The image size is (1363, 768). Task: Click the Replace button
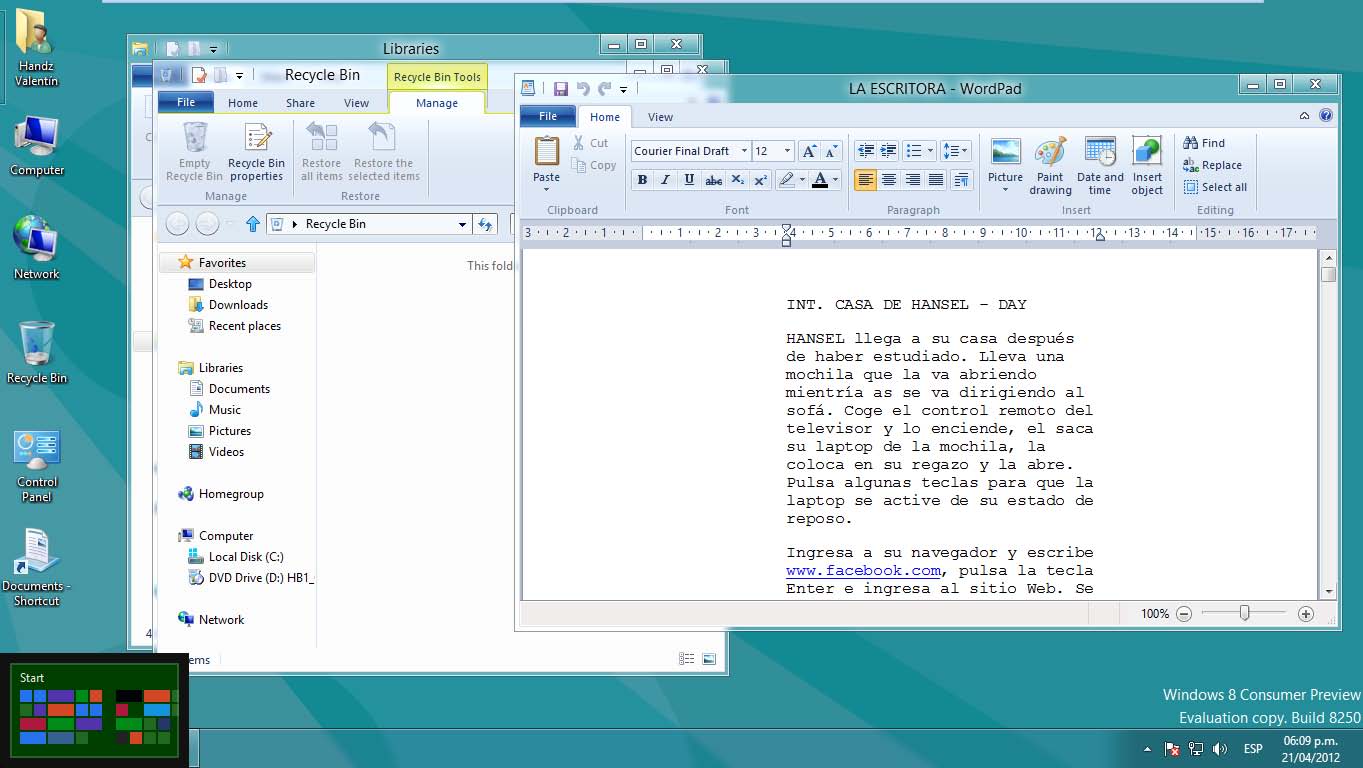click(x=1212, y=165)
